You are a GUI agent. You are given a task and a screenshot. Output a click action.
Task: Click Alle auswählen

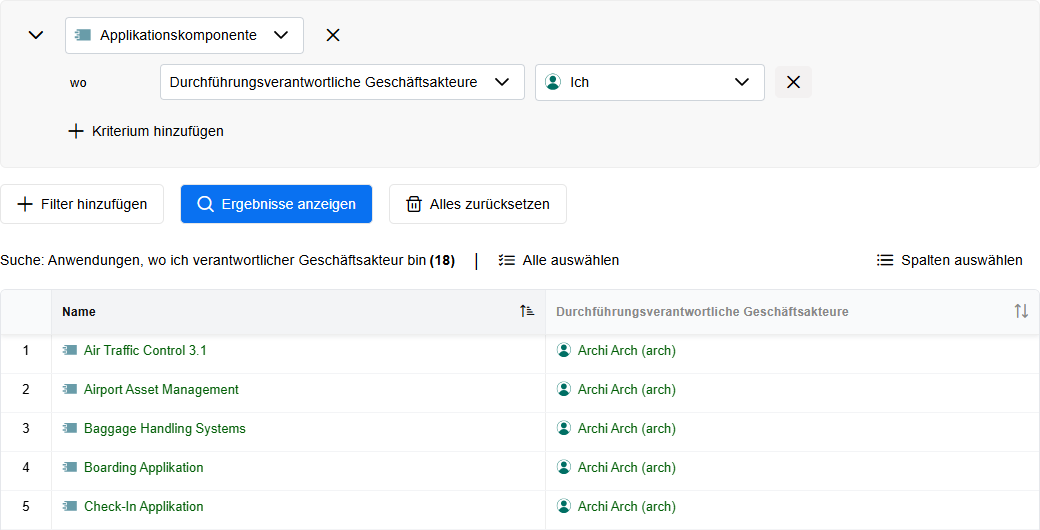pos(559,261)
